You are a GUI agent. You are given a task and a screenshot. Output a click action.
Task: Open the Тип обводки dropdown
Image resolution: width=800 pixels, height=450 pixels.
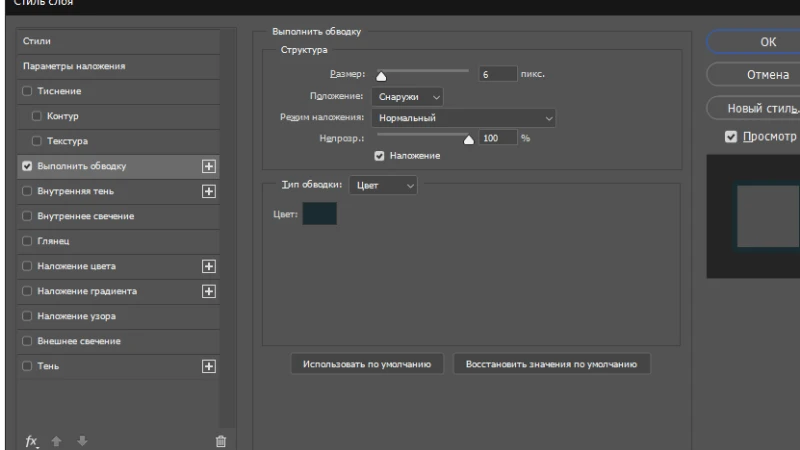click(x=383, y=185)
